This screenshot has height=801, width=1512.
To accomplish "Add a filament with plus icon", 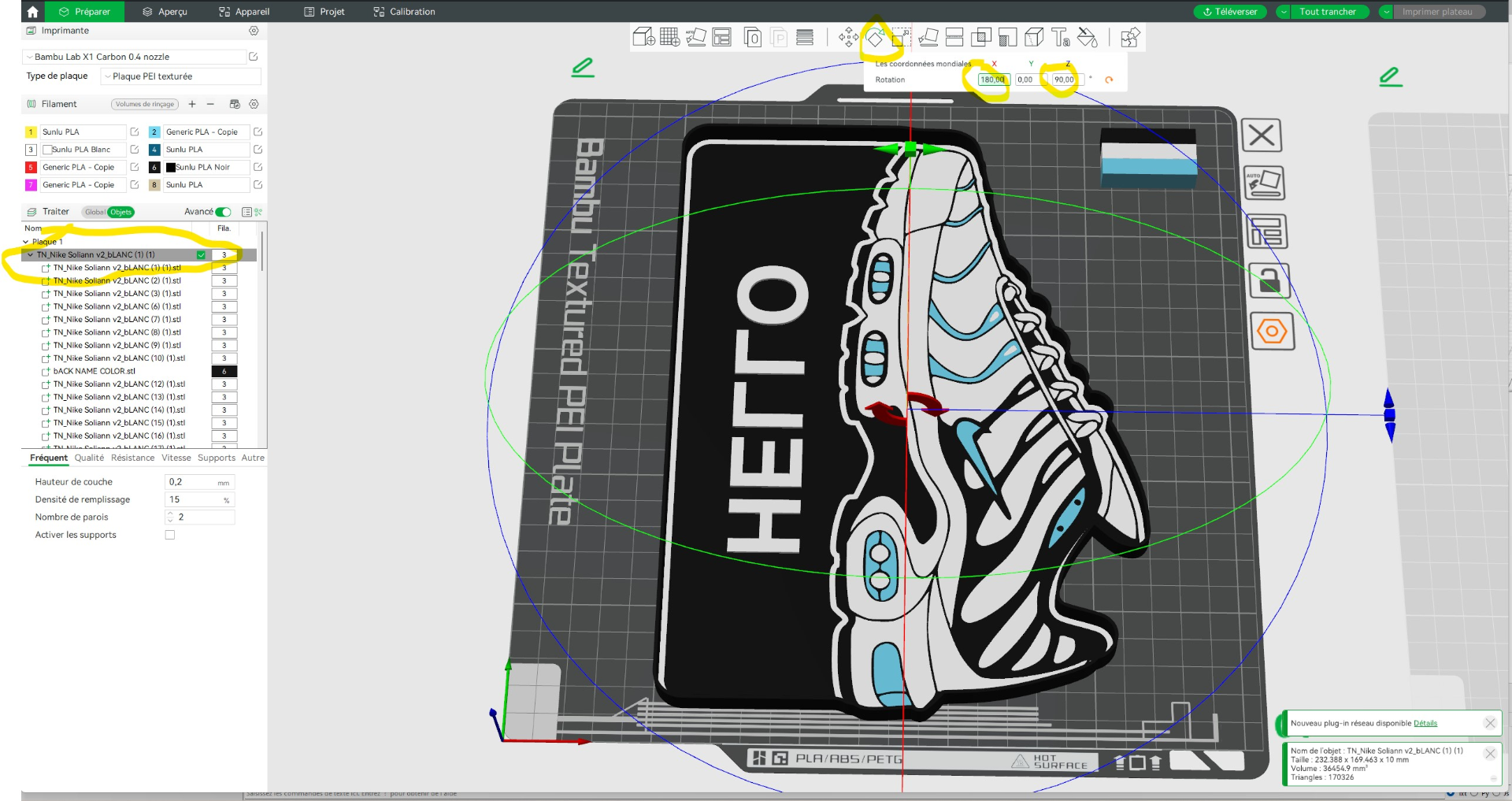I will 192,104.
